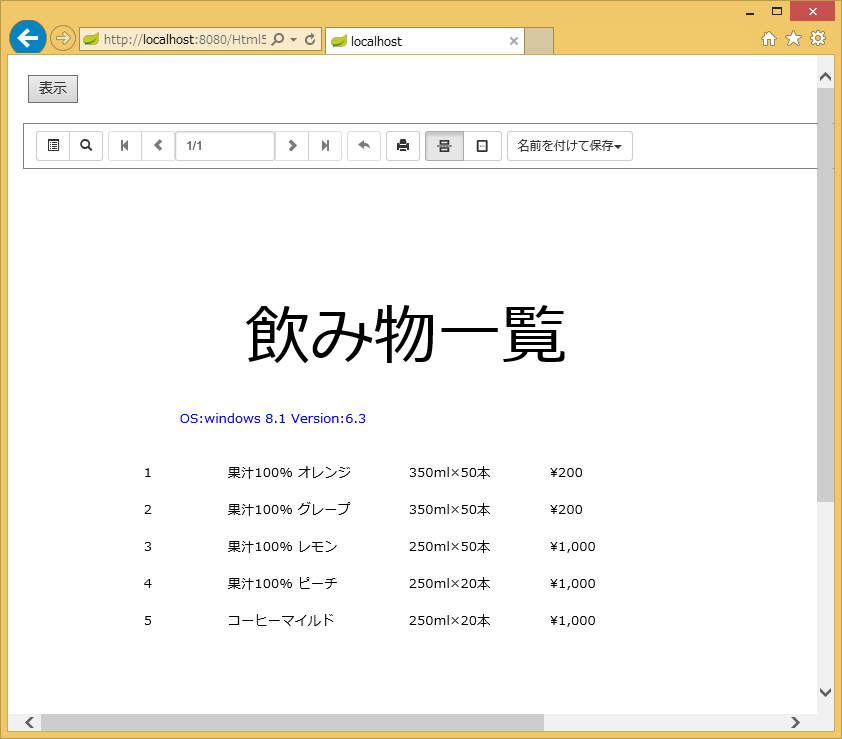Go to first page of report
The height and width of the screenshot is (739, 842).
tap(125, 146)
